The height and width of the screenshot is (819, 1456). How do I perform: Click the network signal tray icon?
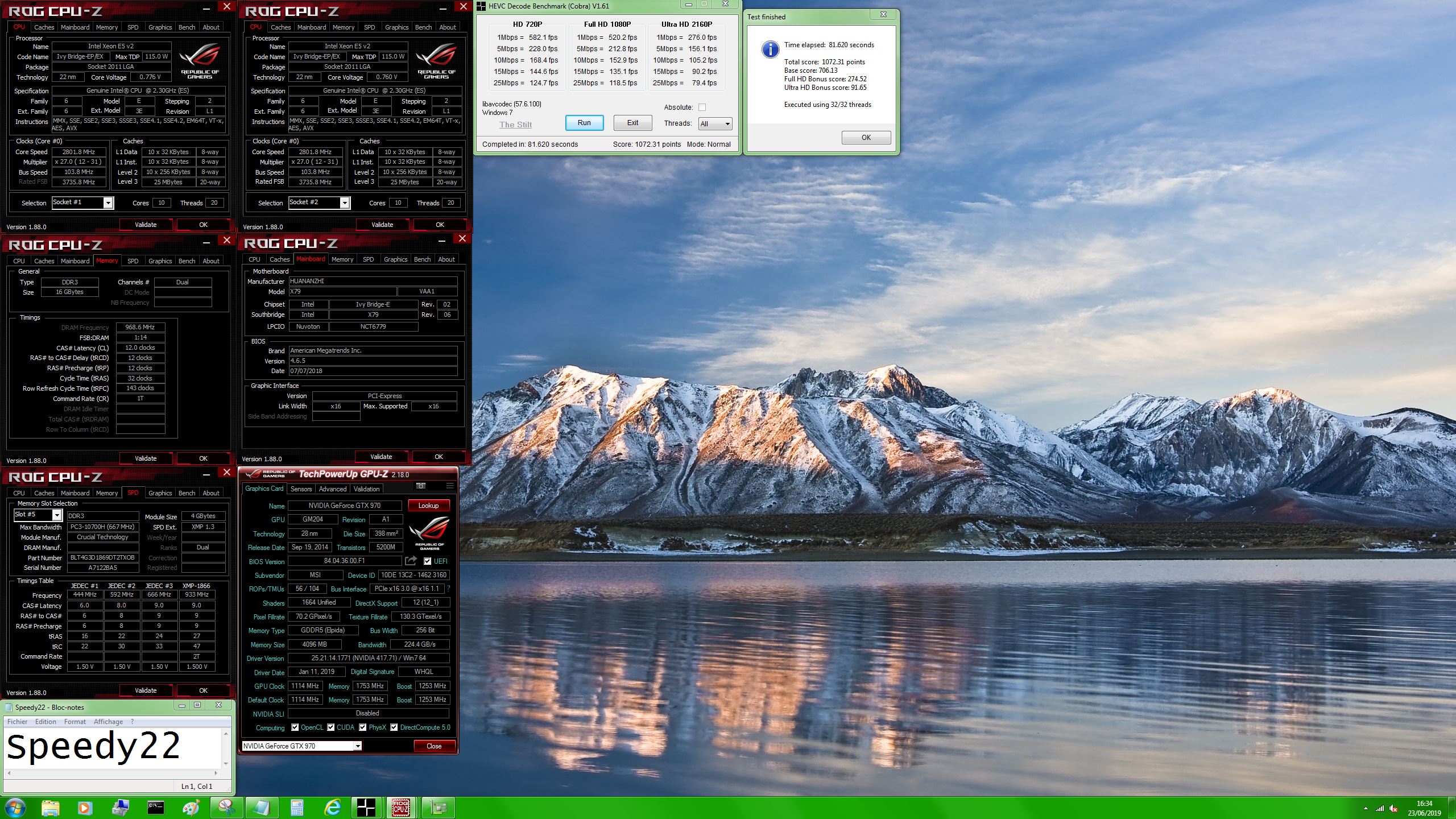(1380, 808)
